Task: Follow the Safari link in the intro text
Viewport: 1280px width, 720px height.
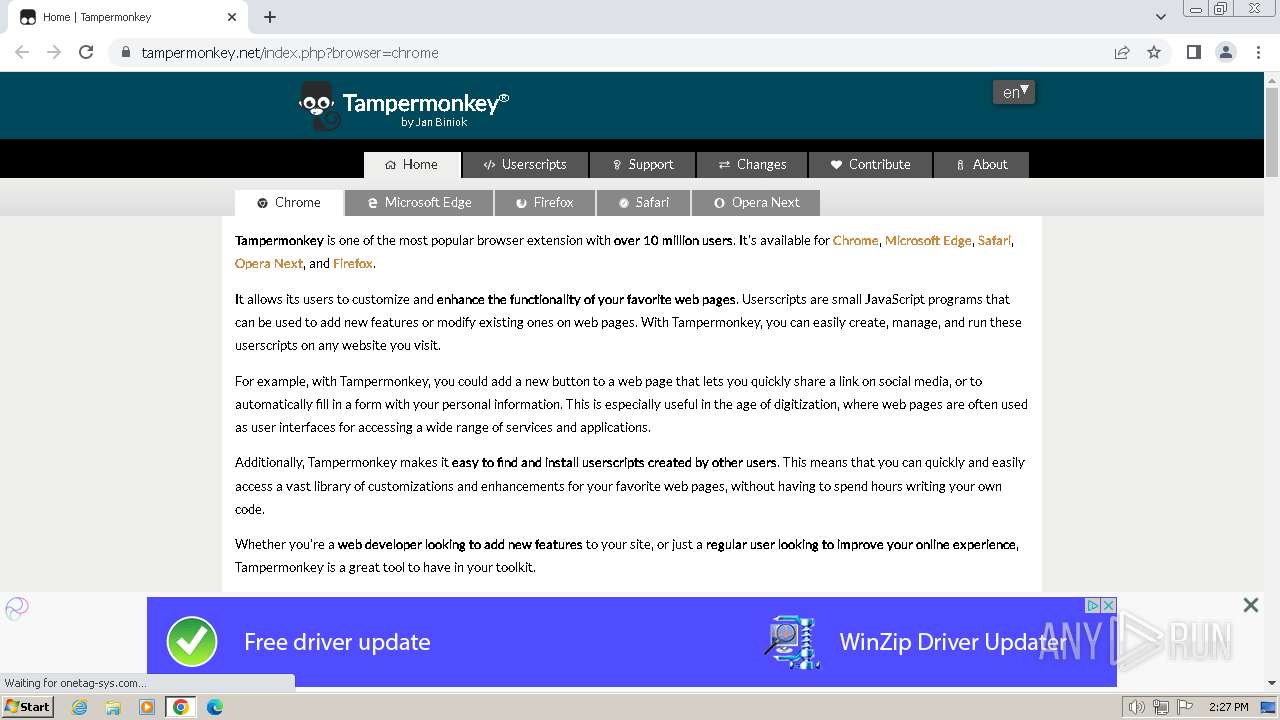Action: (x=994, y=240)
